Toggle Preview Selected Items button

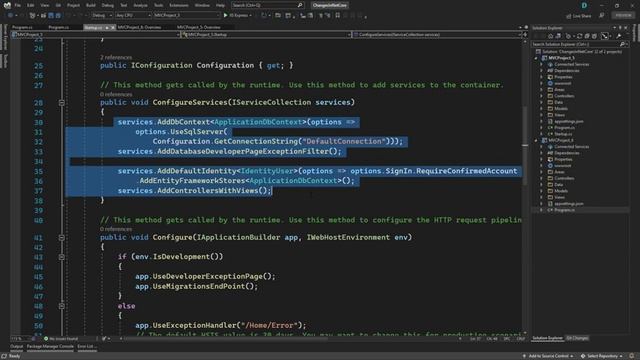(x=605, y=36)
